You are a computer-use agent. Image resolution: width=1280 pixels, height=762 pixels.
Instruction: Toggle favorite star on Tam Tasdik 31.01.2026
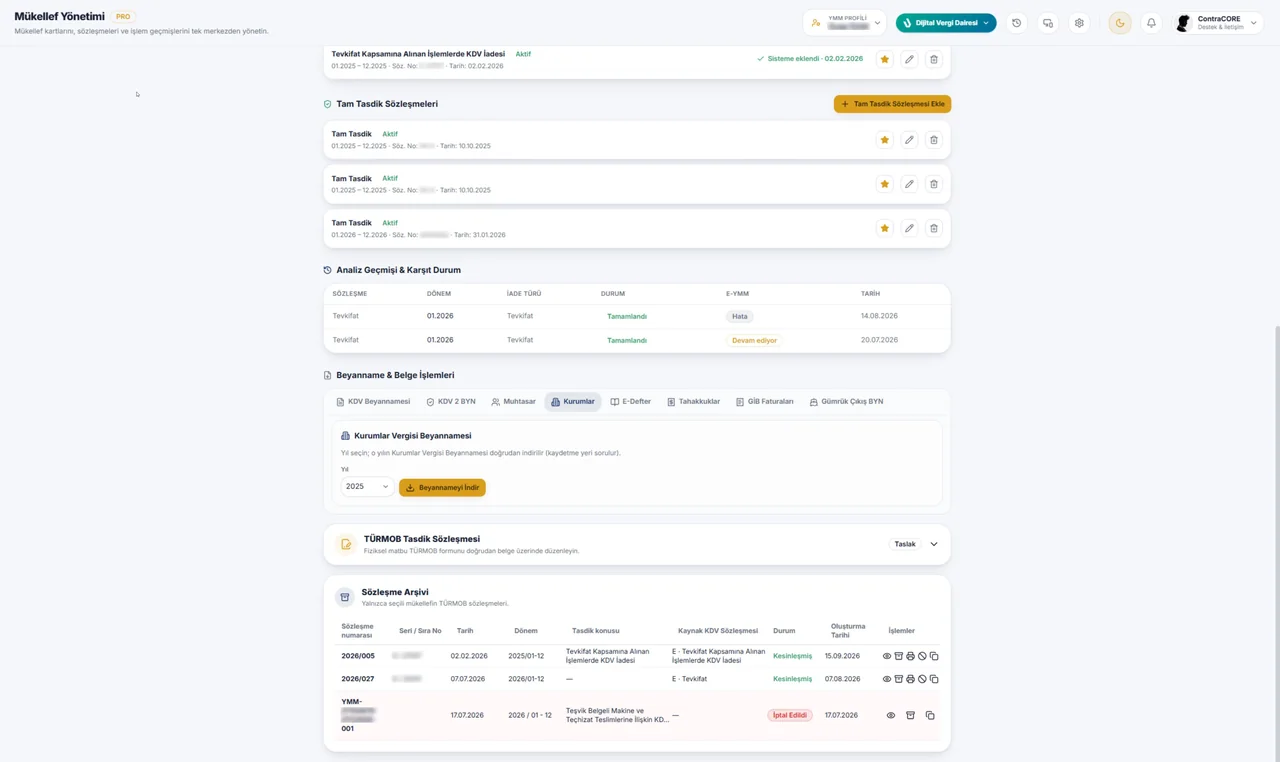point(884,228)
